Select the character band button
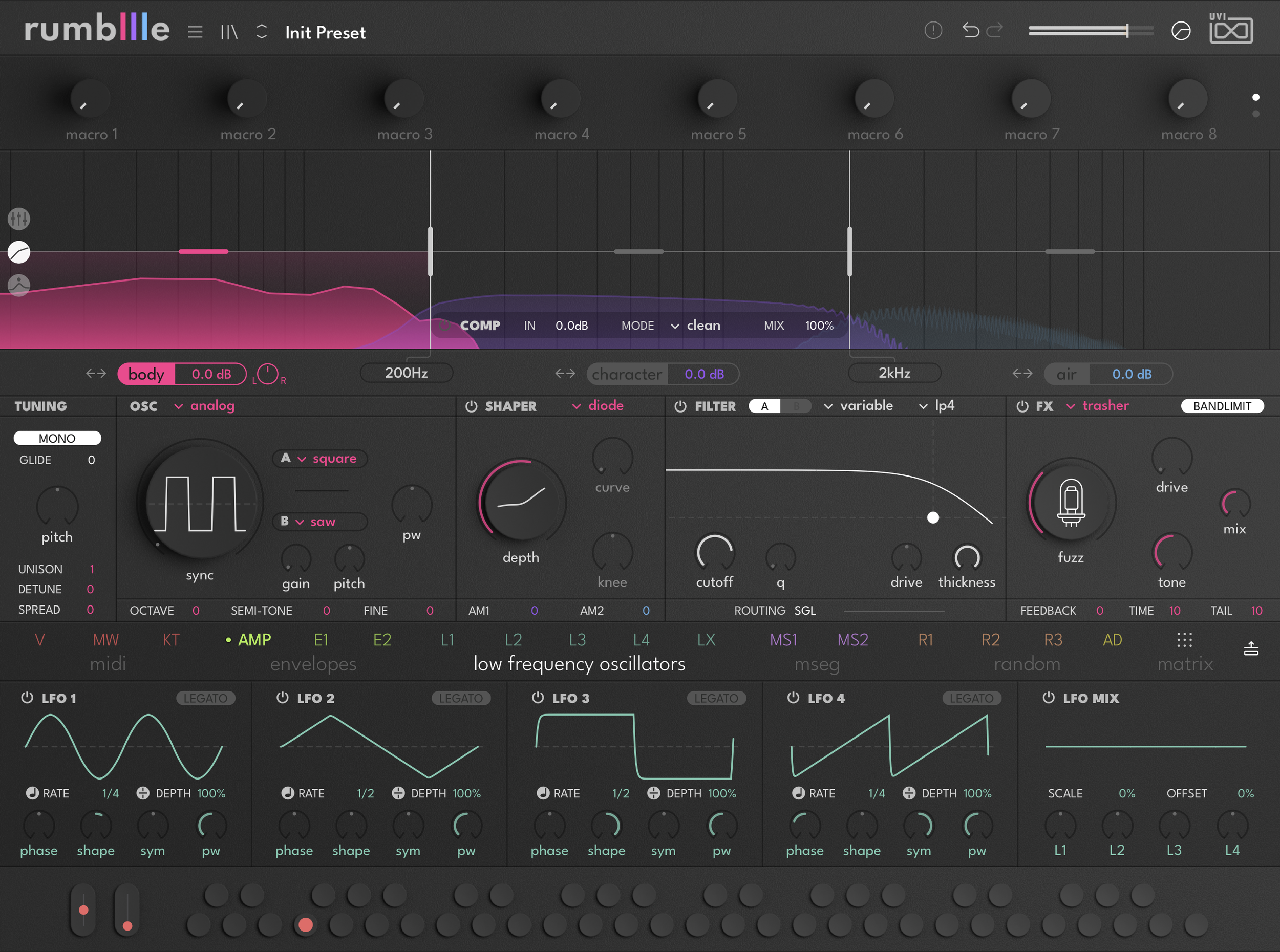The height and width of the screenshot is (952, 1280). 627,374
